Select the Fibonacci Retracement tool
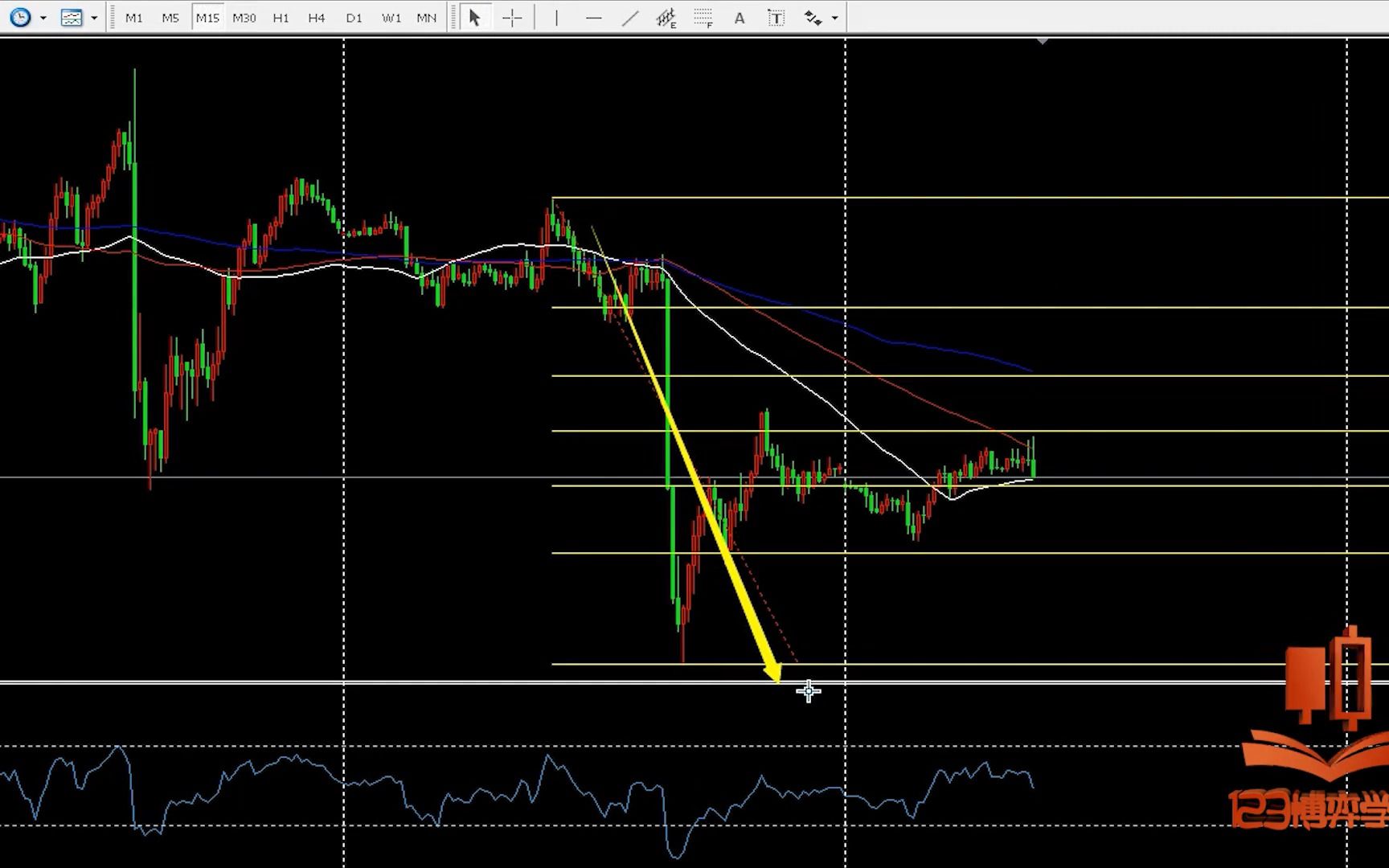Viewport: 1389px width, 868px height. [703, 18]
